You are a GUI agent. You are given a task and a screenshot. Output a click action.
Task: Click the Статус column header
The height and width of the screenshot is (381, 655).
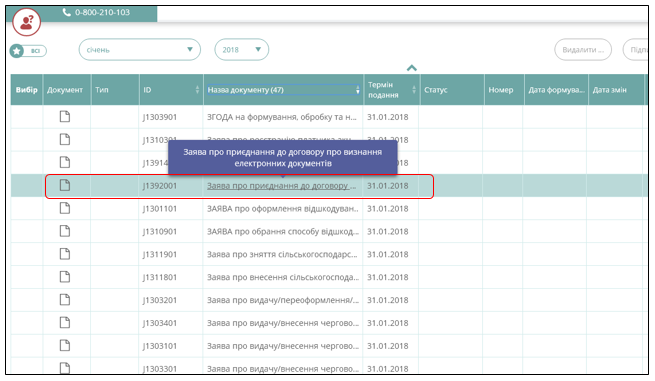coord(452,90)
